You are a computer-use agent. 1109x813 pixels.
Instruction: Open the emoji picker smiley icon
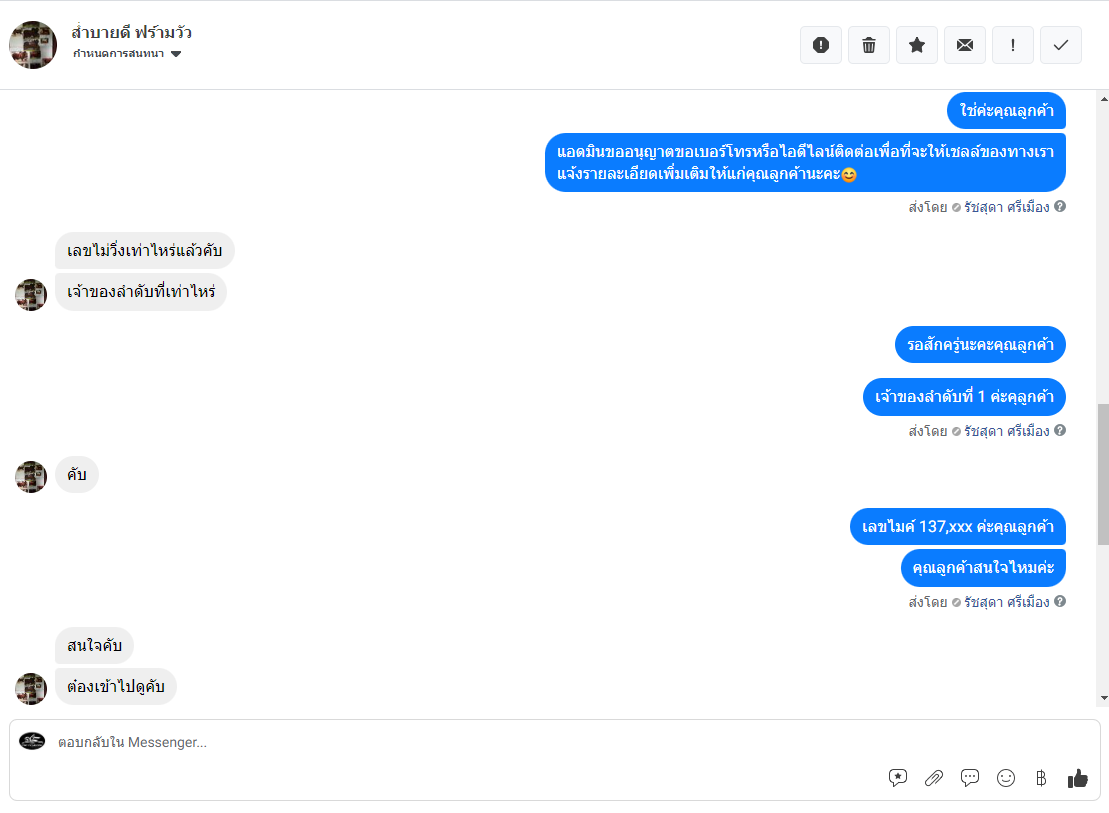[x=1006, y=778]
